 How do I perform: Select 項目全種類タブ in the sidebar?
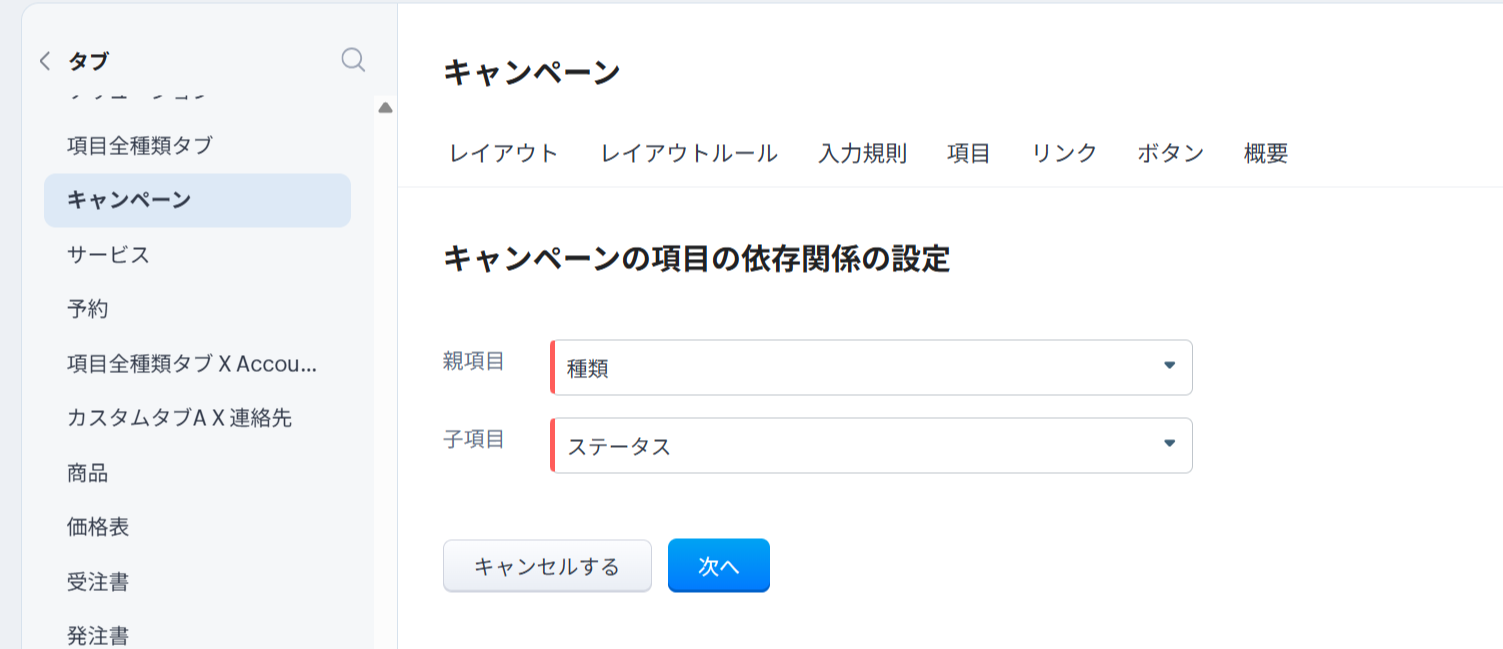tap(140, 146)
